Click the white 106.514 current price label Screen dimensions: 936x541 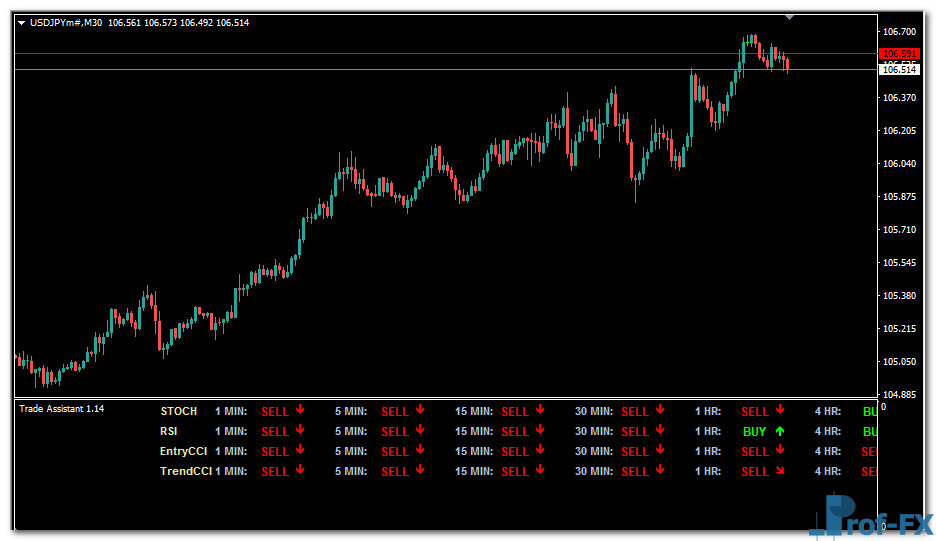899,69
